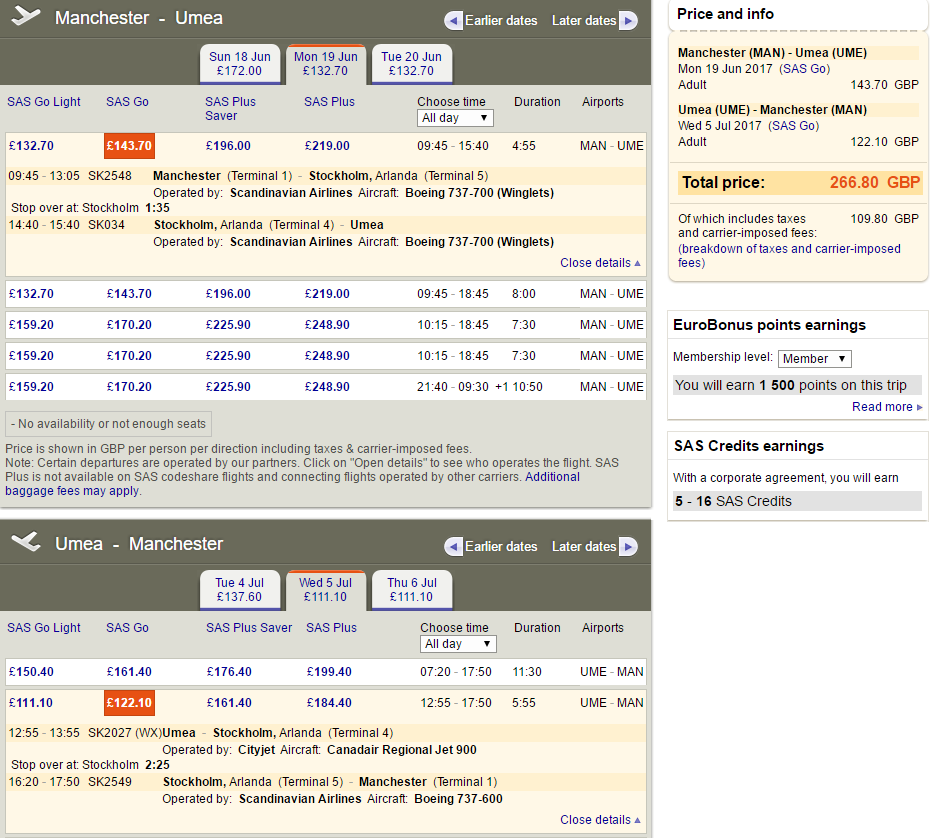This screenshot has height=838, width=937.
Task: Open the Choose time dropdown for Umea - Manchester
Action: 458,644
